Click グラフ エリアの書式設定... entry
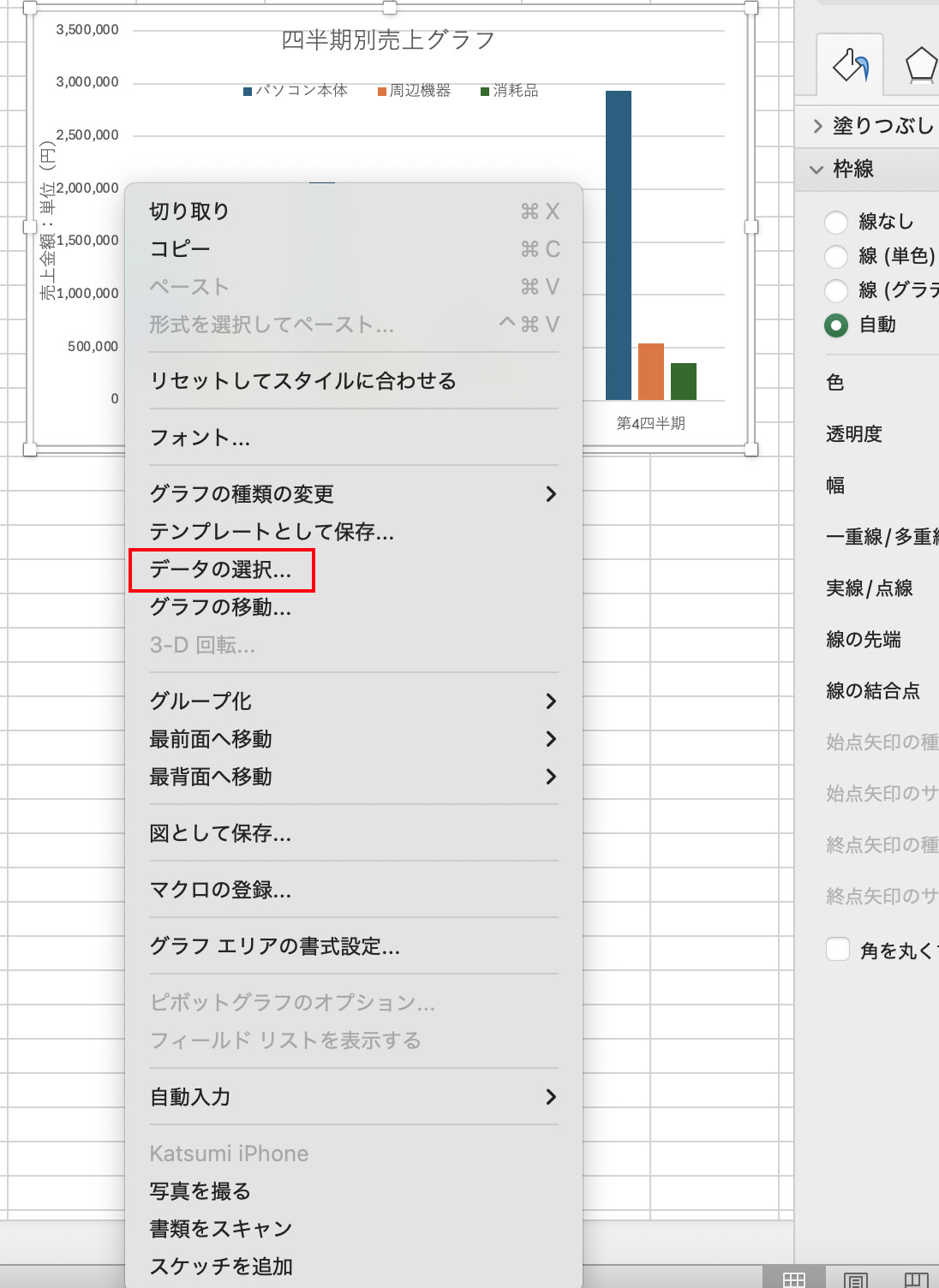This screenshot has height=1288, width=939. (275, 946)
